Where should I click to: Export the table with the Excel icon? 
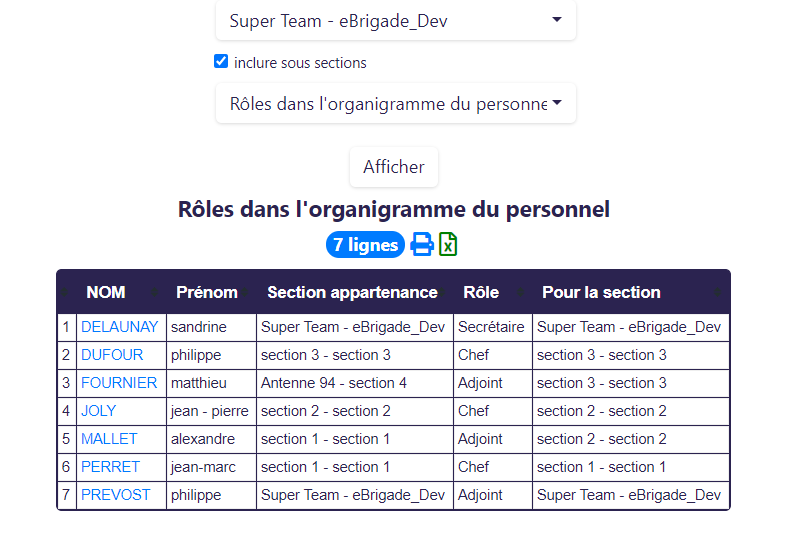coord(448,245)
